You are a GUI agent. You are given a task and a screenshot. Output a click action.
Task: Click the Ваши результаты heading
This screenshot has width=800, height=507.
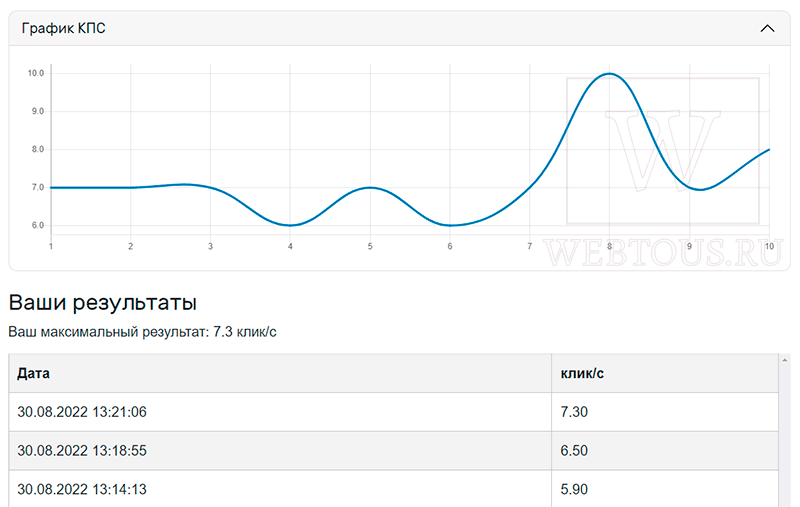[103, 302]
